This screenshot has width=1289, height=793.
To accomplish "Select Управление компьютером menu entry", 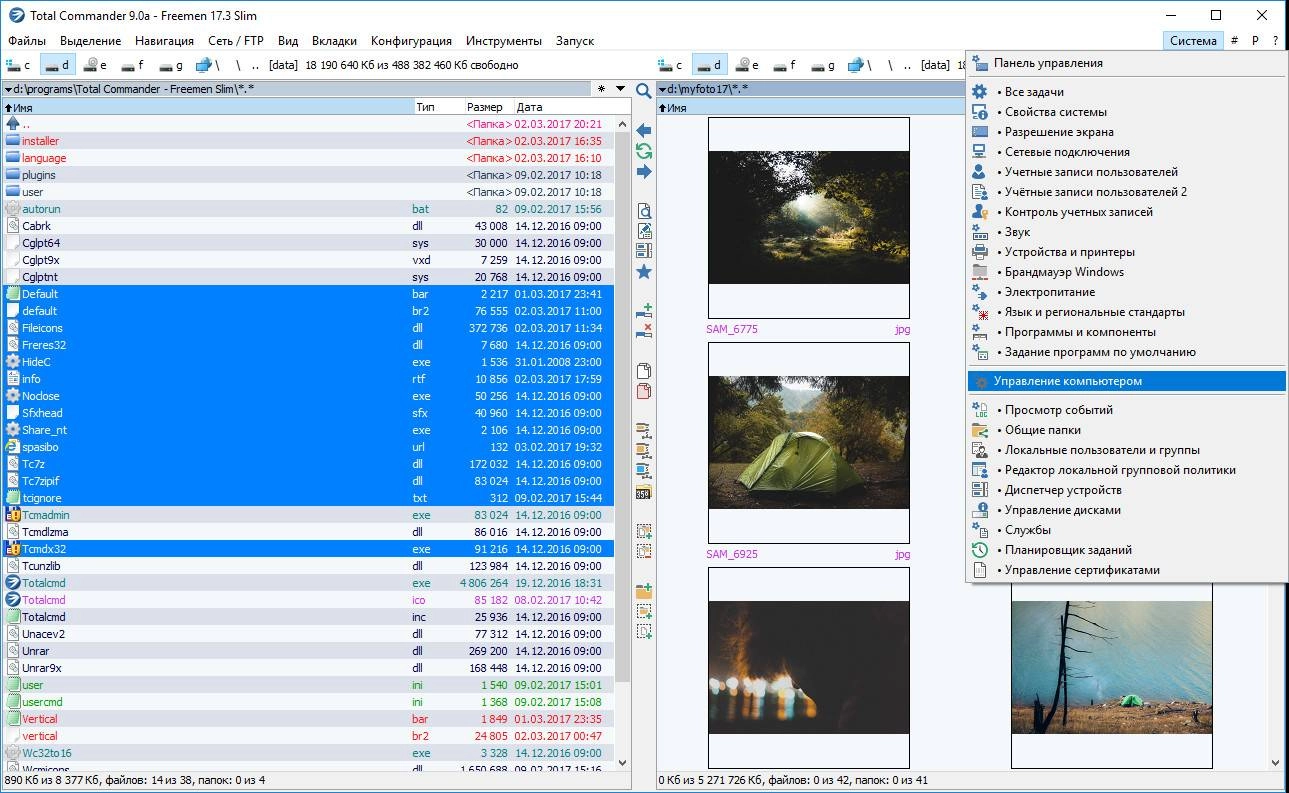I will tap(1126, 381).
